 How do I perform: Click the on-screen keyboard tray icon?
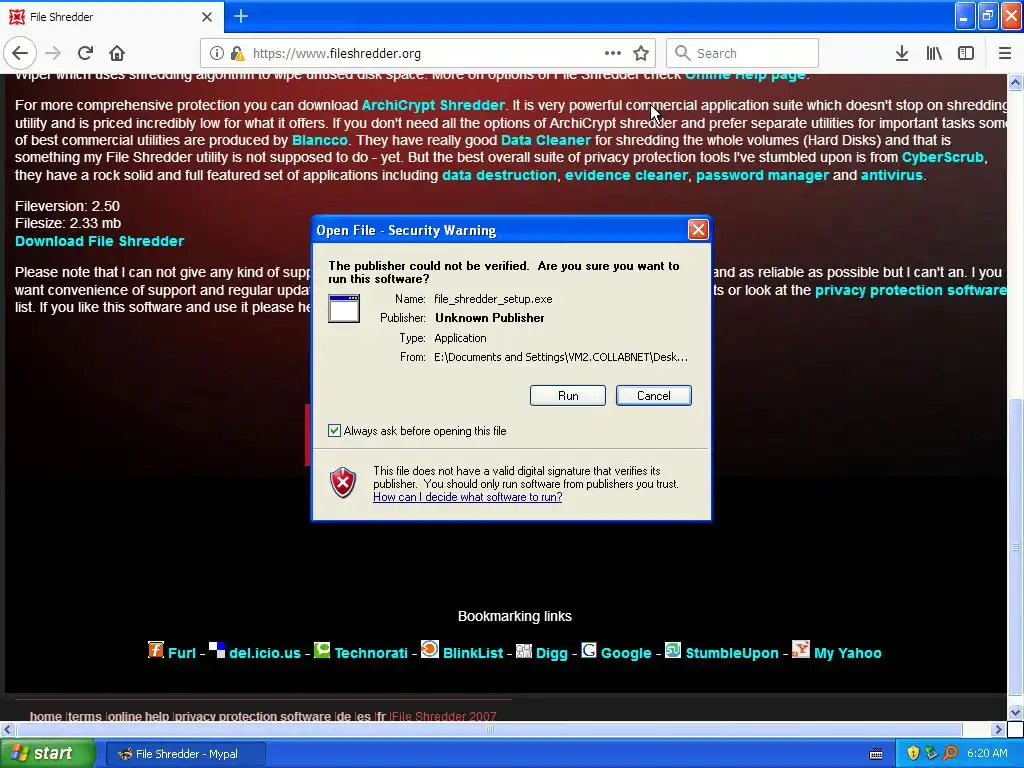click(x=876, y=754)
